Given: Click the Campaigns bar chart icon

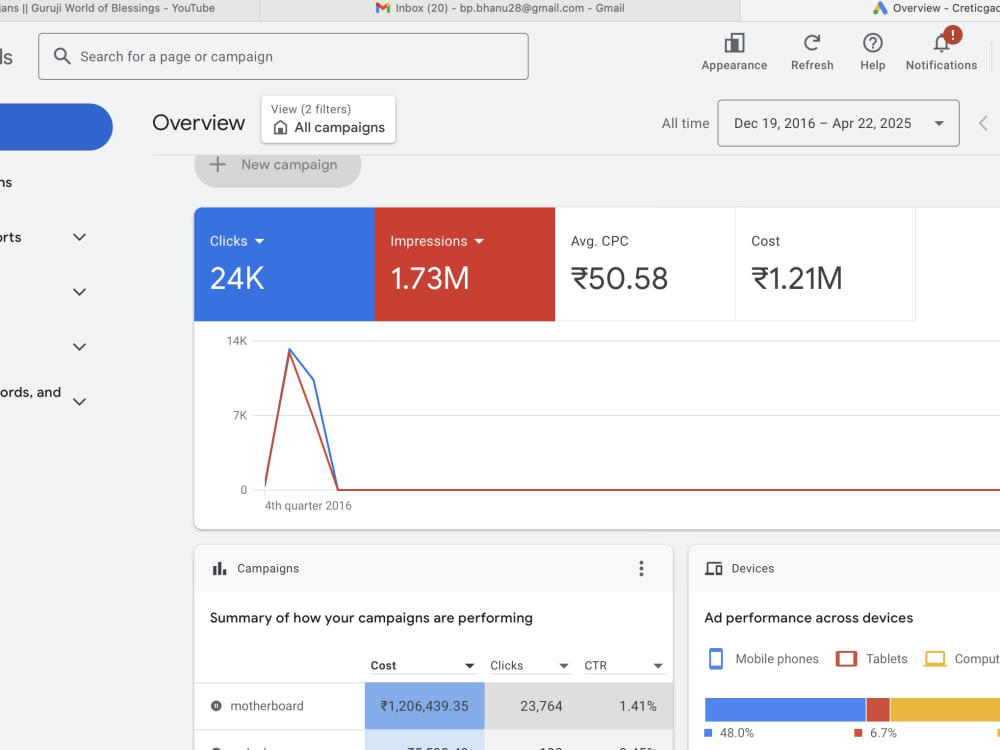Looking at the screenshot, I should (219, 568).
